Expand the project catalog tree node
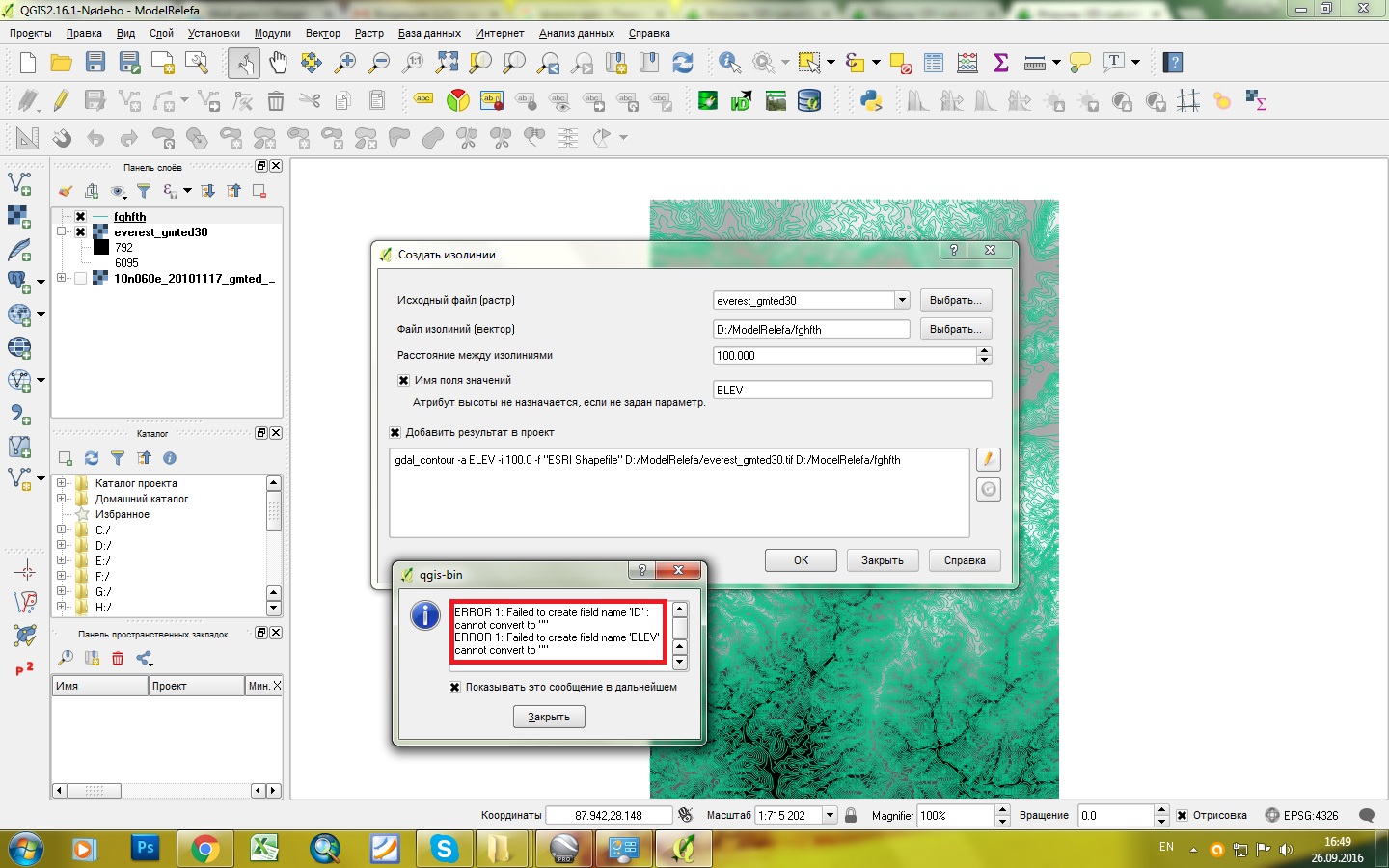The width and height of the screenshot is (1389, 868). tap(62, 483)
